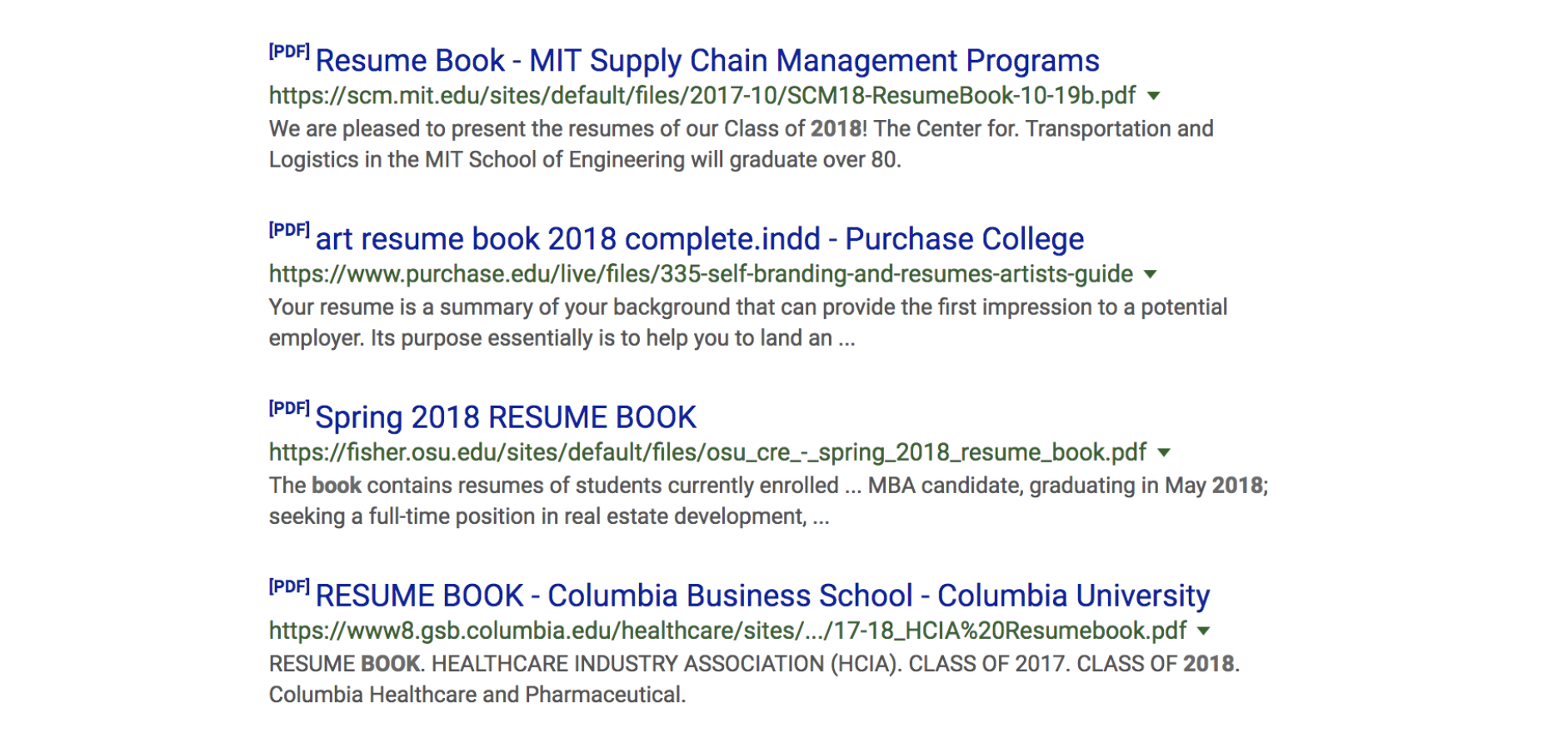Viewport: 1568px width, 743px height.
Task: Open the MIT Supply Chain Resume Book result
Action: pyautogui.click(x=707, y=61)
